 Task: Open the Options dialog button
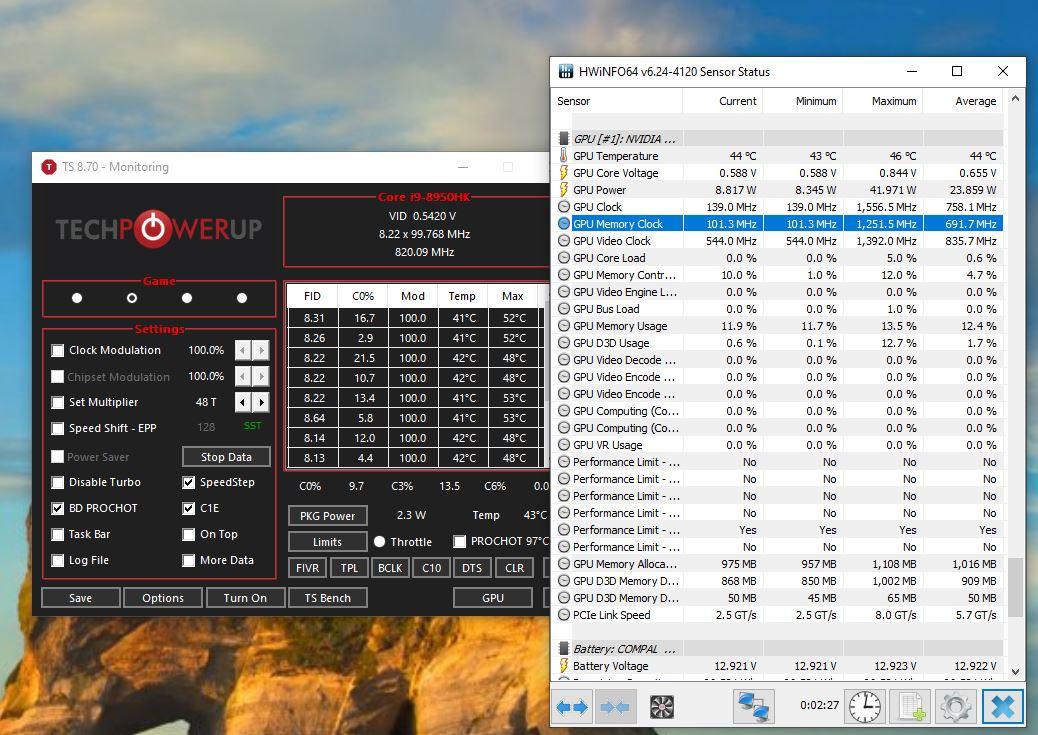pyautogui.click(x=163, y=598)
